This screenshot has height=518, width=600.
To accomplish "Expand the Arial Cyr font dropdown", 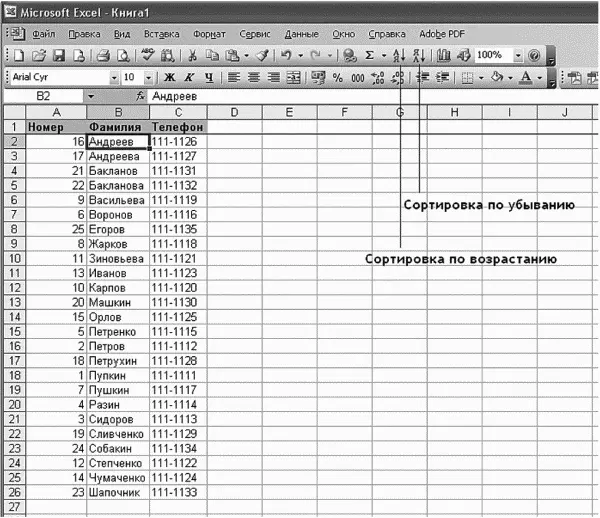I will (114, 78).
